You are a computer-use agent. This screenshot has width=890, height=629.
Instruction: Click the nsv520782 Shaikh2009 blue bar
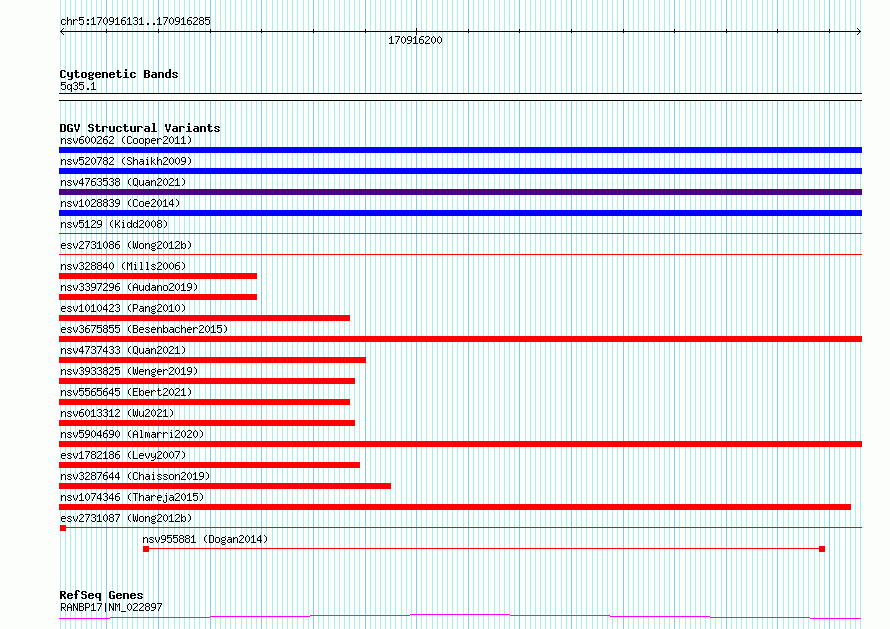[460, 171]
